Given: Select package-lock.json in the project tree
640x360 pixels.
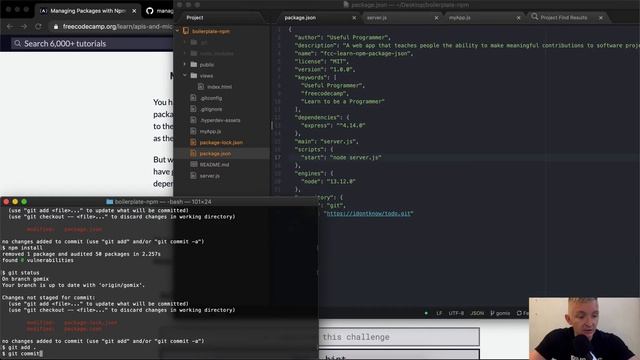Looking at the screenshot, I should pyautogui.click(x=221, y=142).
